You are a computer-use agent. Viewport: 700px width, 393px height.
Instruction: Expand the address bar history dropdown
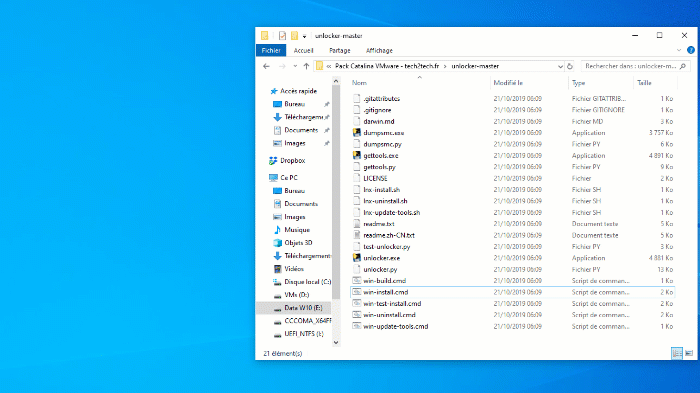[x=560, y=66]
